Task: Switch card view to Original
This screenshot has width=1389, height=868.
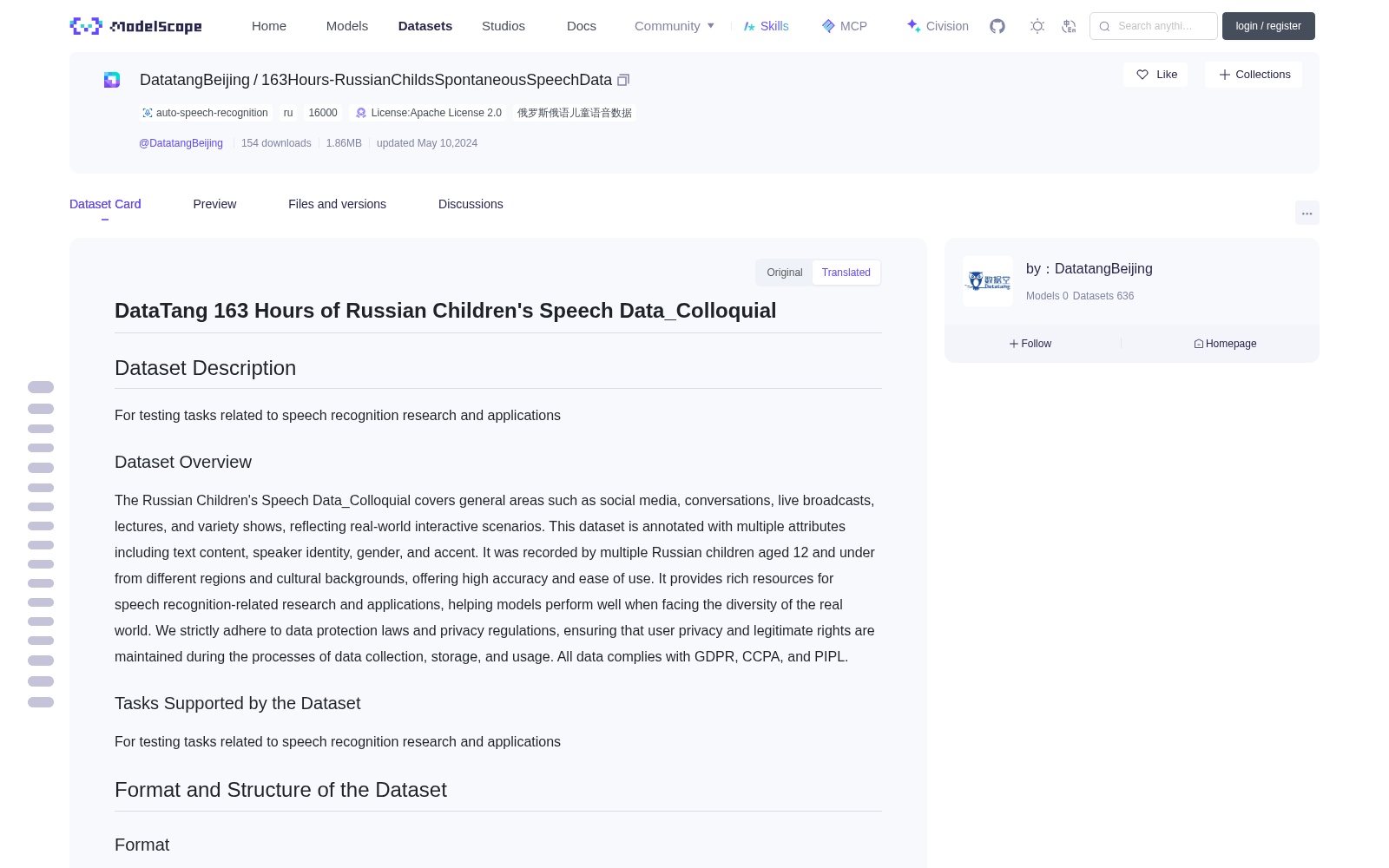Action: pos(785,273)
